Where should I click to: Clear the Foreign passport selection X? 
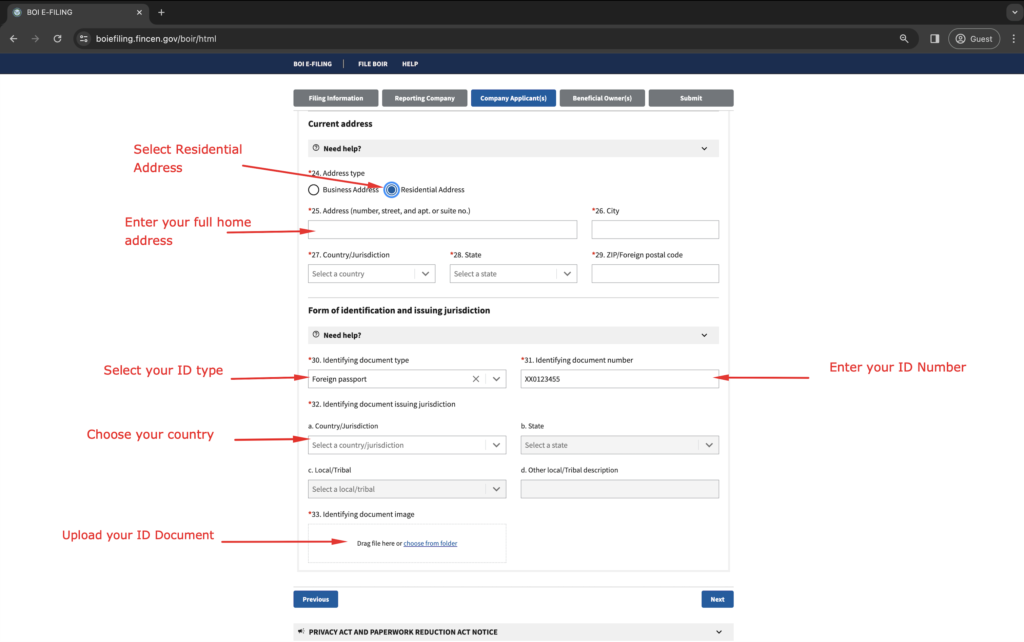point(476,379)
